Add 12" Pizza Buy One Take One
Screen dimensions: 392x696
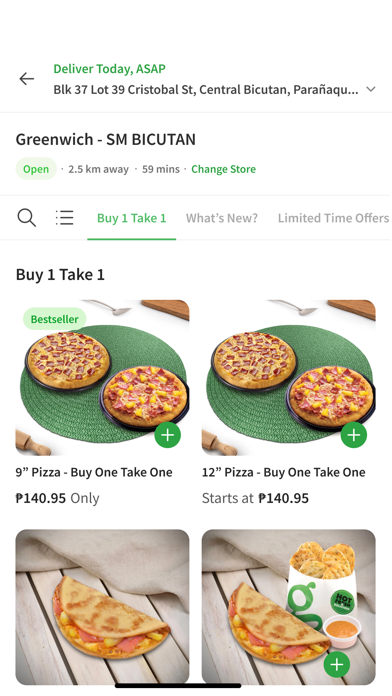[353, 435]
